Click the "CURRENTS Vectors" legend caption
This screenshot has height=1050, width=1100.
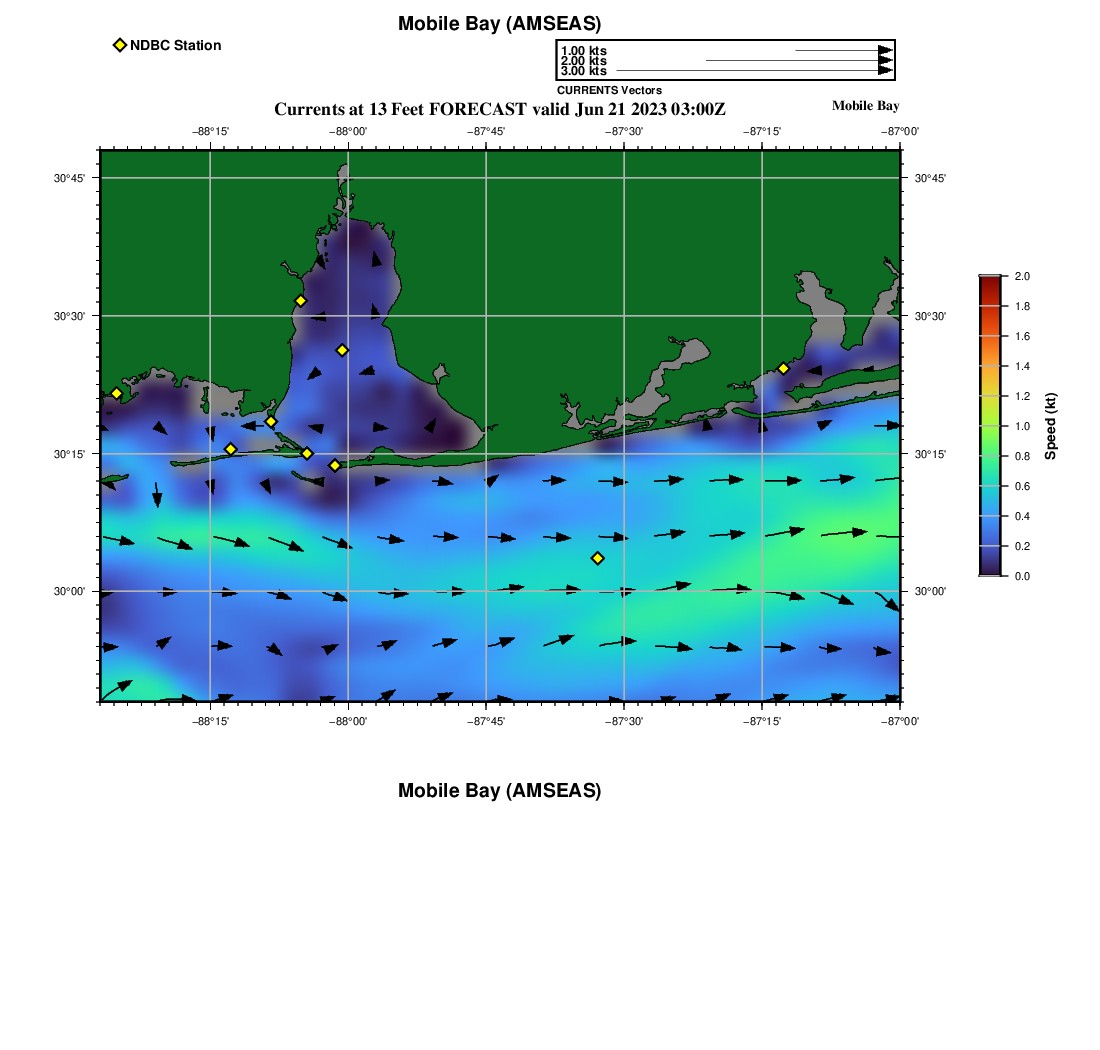(609, 90)
